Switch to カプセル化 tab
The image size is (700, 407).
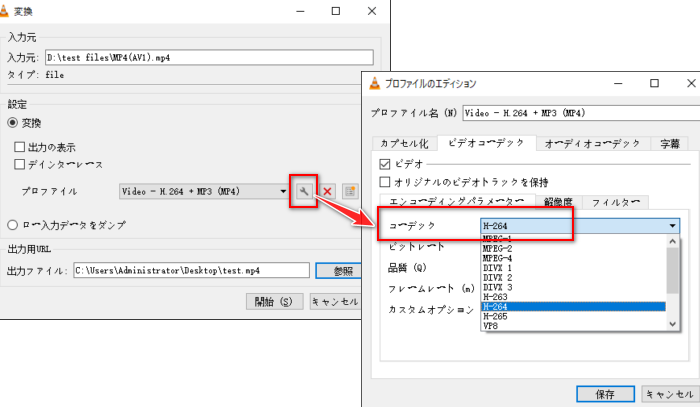coord(404,143)
